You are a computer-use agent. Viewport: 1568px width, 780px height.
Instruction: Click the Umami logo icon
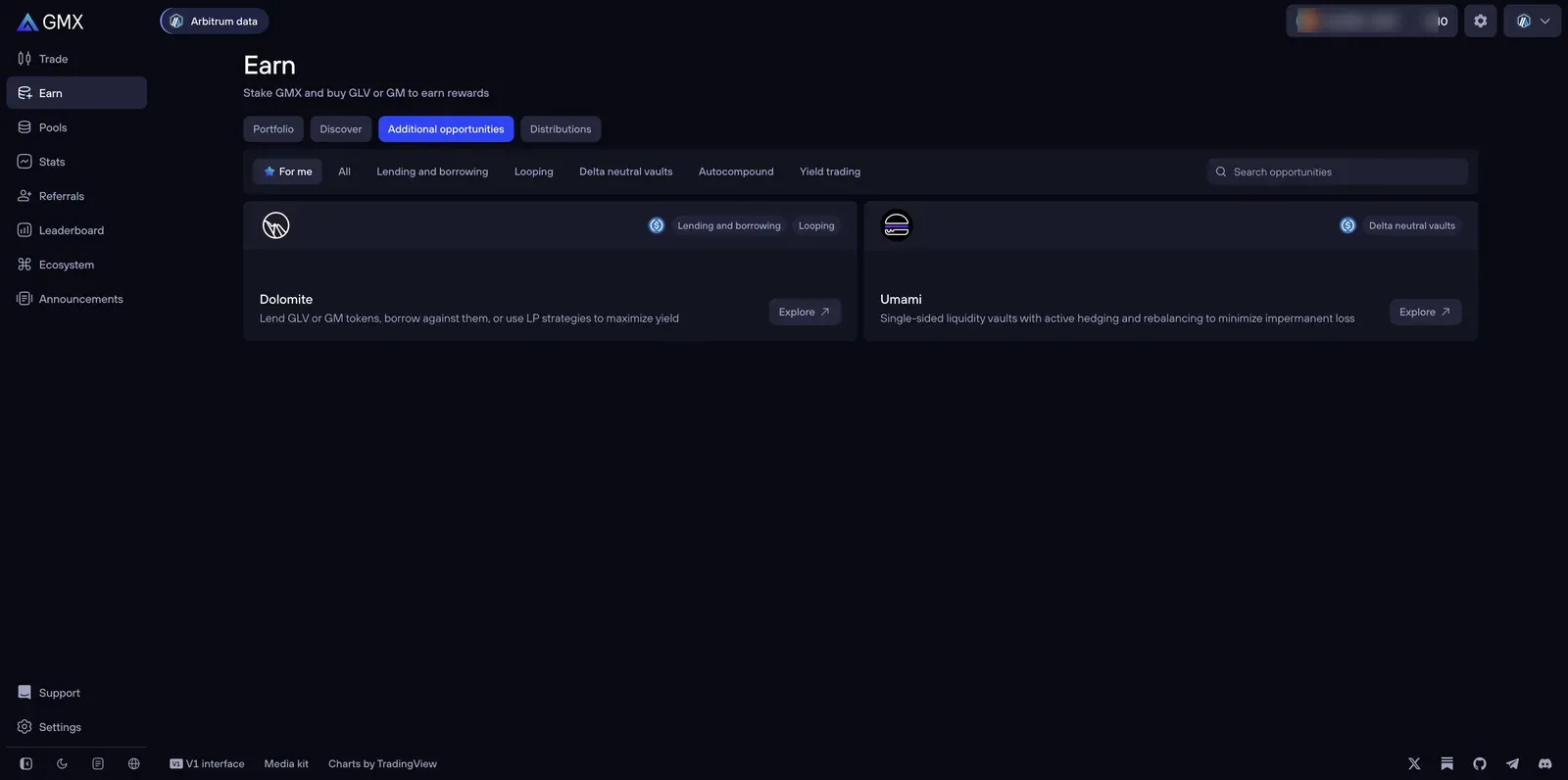pos(897,225)
